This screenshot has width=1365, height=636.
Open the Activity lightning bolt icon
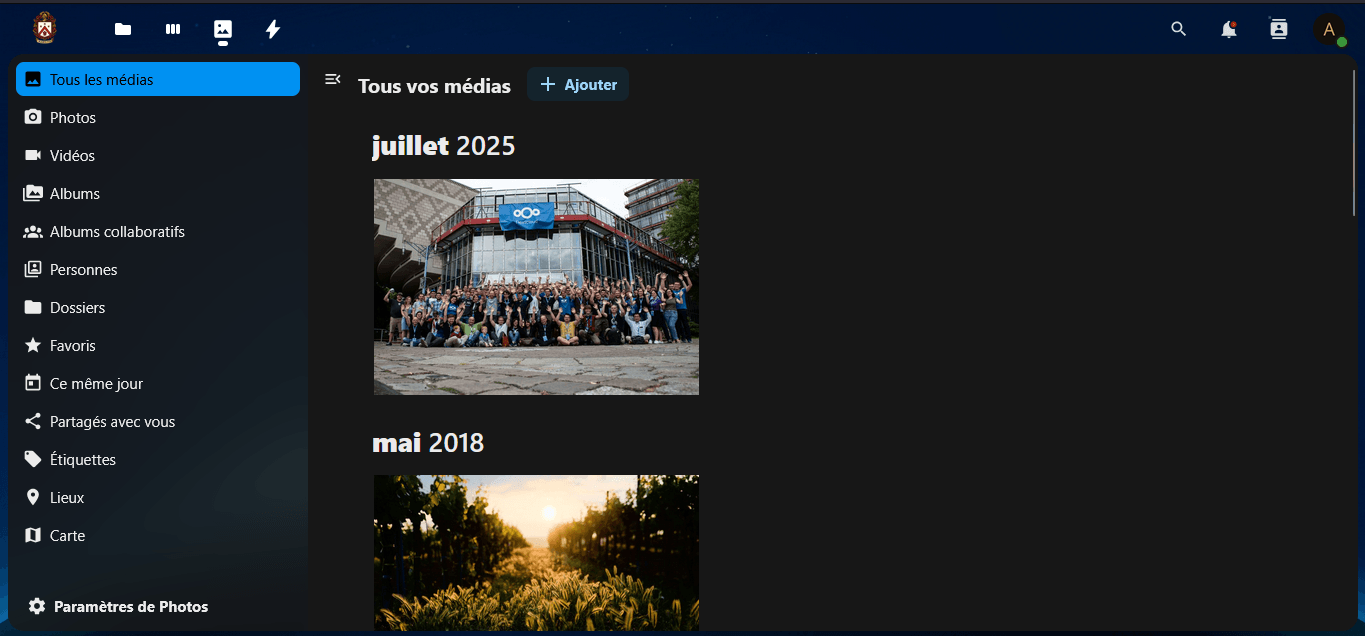point(273,29)
